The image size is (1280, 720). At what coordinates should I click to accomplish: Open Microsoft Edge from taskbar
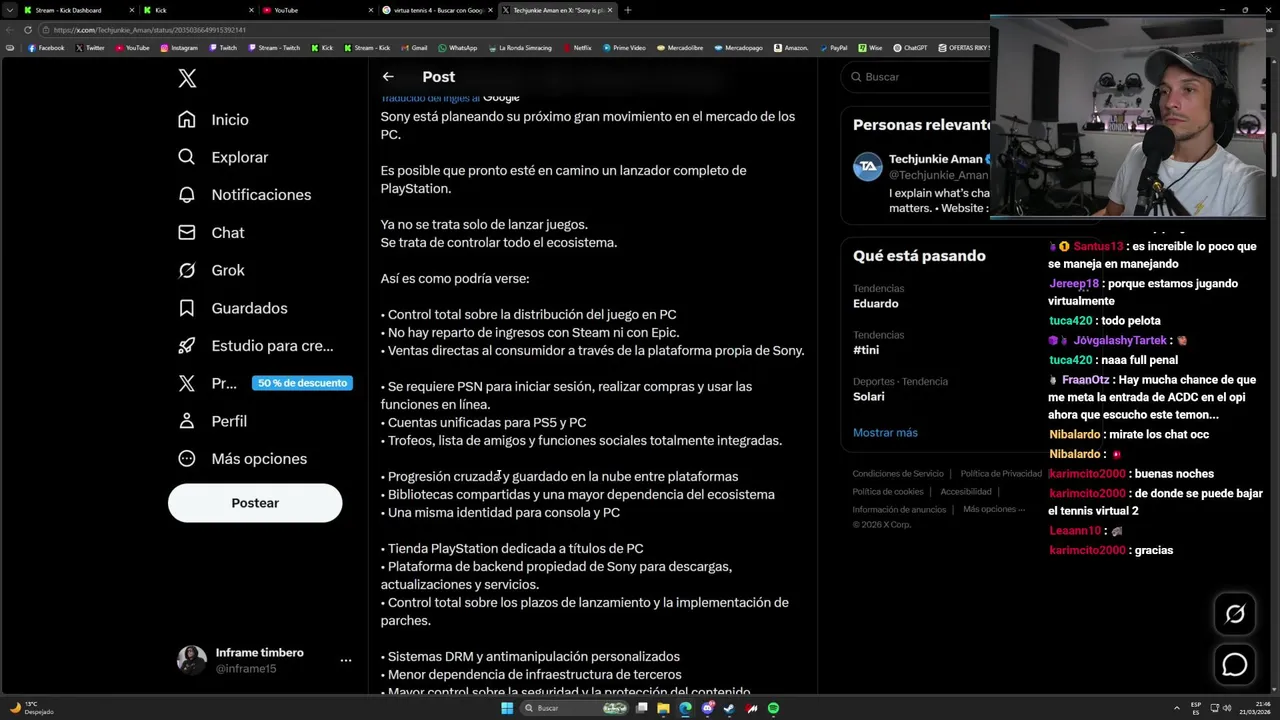tap(685, 708)
